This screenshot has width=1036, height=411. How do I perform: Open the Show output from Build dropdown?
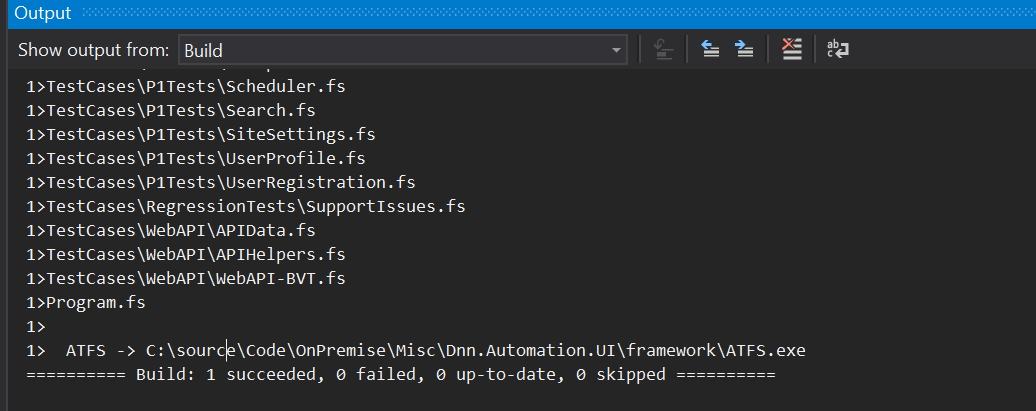pyautogui.click(x=402, y=50)
